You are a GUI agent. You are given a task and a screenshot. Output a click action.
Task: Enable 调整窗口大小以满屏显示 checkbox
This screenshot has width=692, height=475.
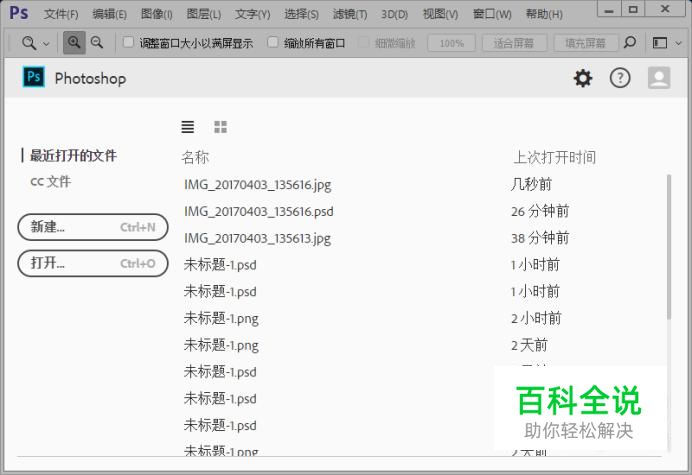pos(128,42)
